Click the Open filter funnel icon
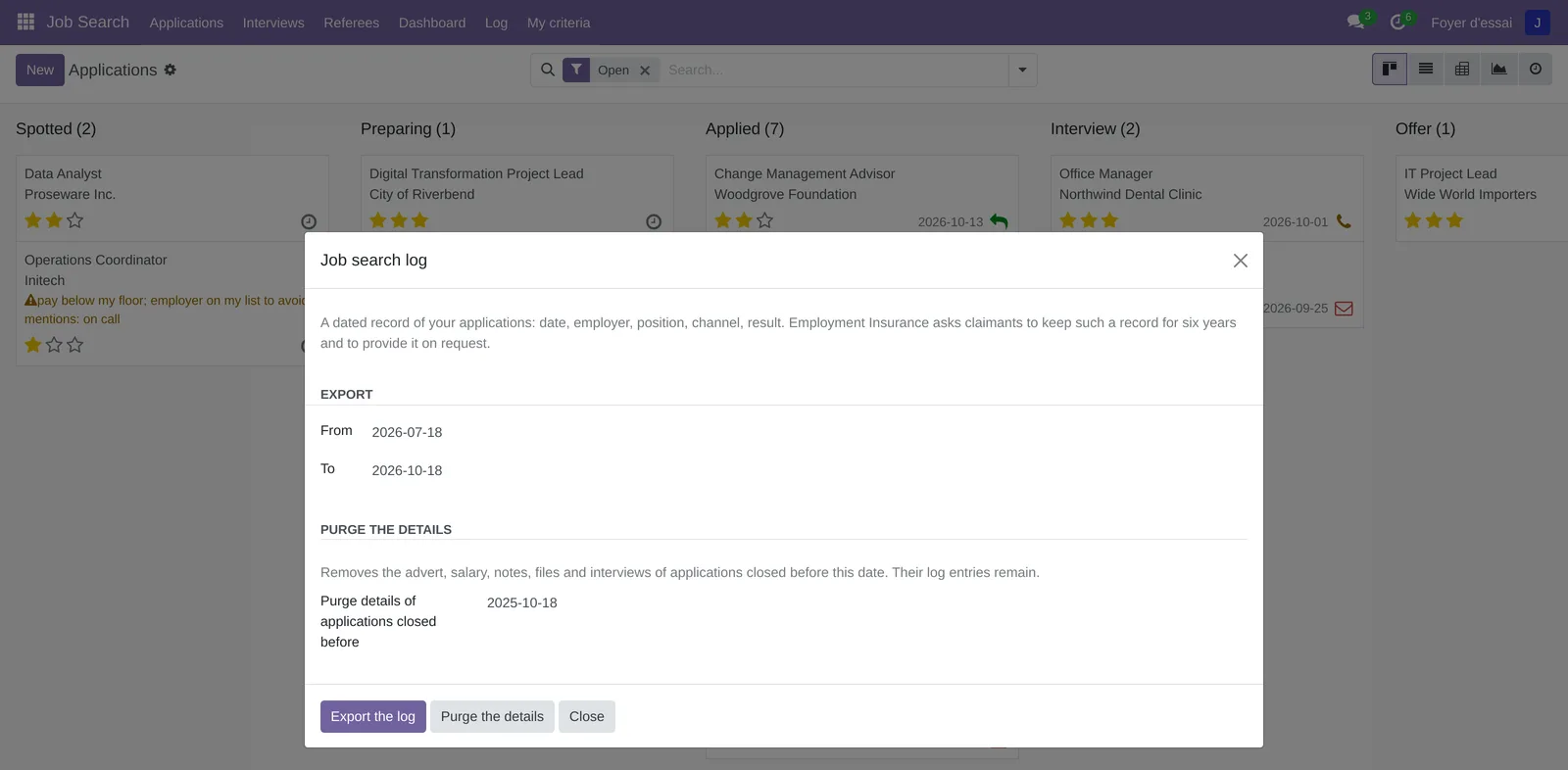The height and width of the screenshot is (770, 1568). point(576,70)
